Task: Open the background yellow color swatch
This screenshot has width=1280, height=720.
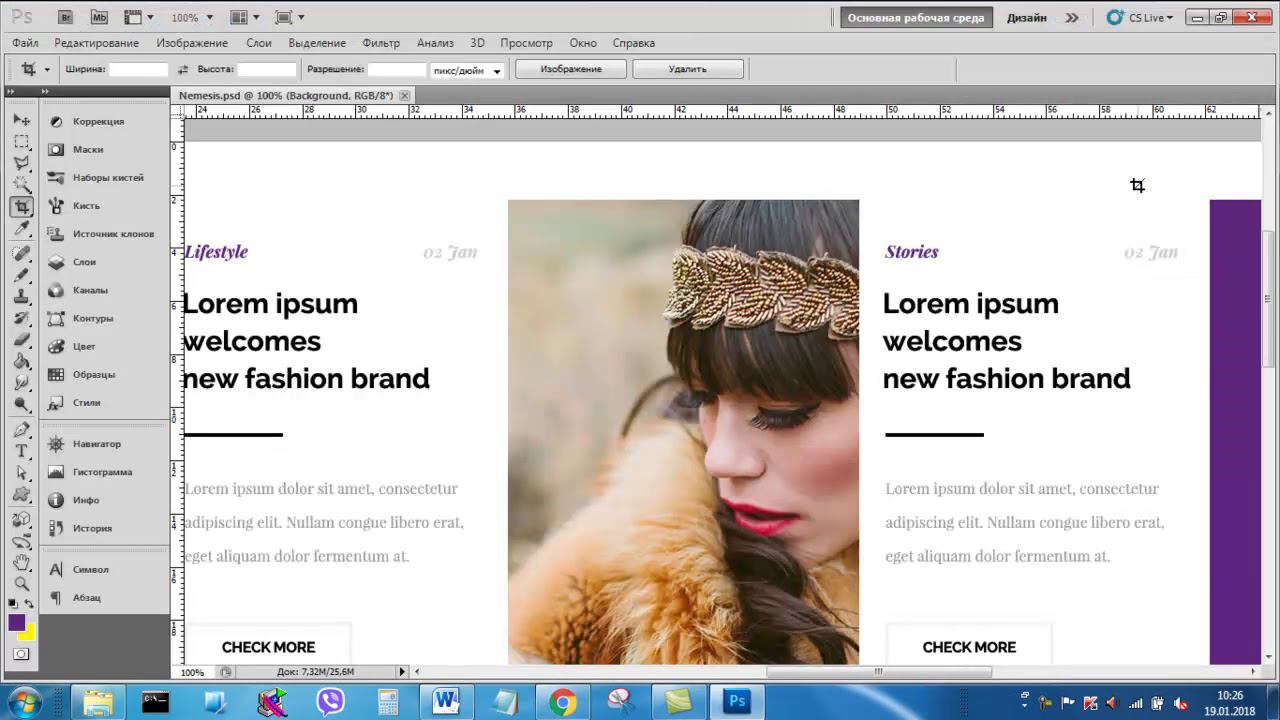Action: point(29,634)
